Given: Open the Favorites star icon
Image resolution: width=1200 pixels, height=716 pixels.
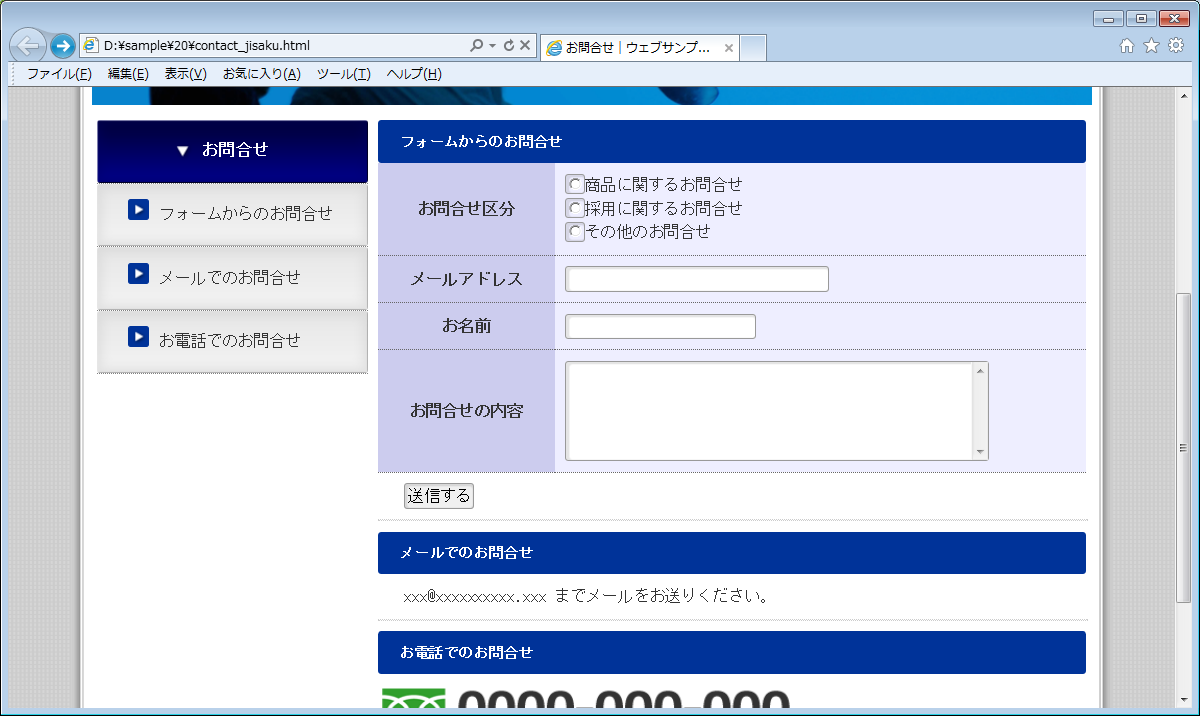Looking at the screenshot, I should [x=1151, y=45].
